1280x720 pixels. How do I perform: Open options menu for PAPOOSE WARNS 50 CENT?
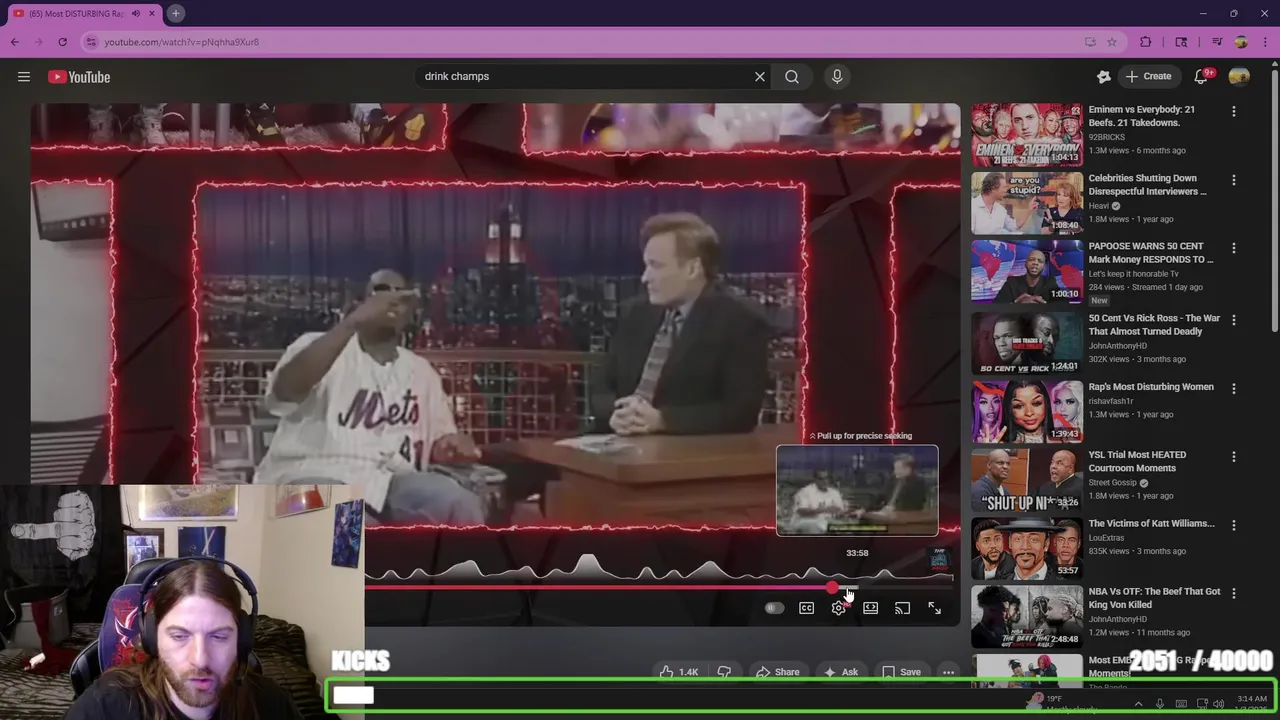(x=1233, y=248)
